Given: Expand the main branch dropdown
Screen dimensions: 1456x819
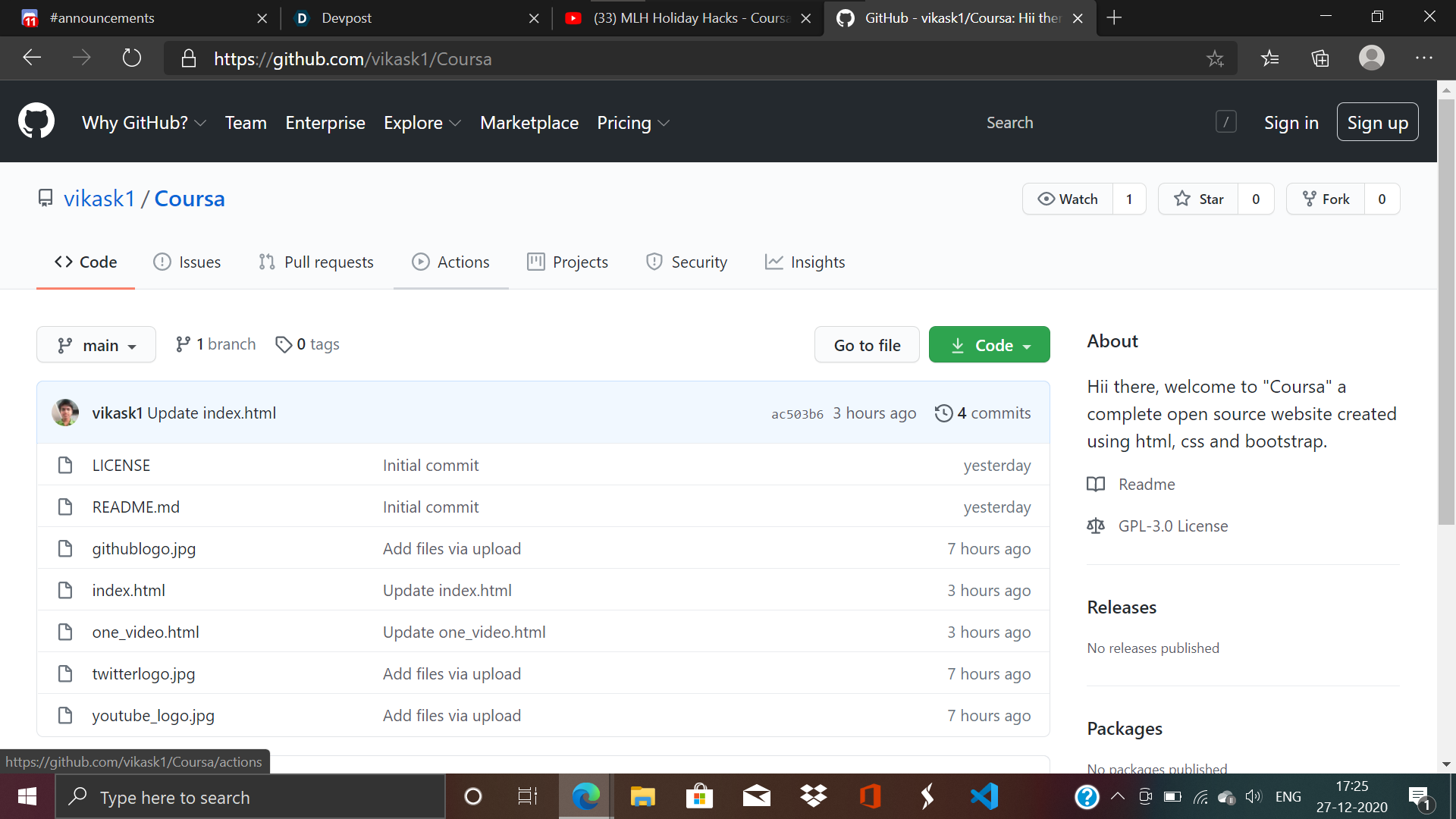Looking at the screenshot, I should point(96,345).
